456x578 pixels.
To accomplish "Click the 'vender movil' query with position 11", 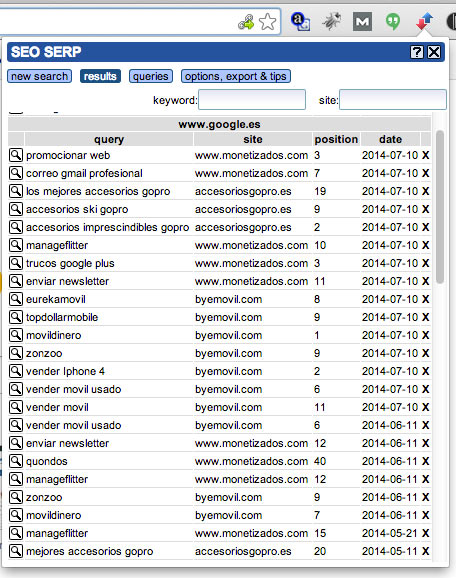I will coord(57,407).
